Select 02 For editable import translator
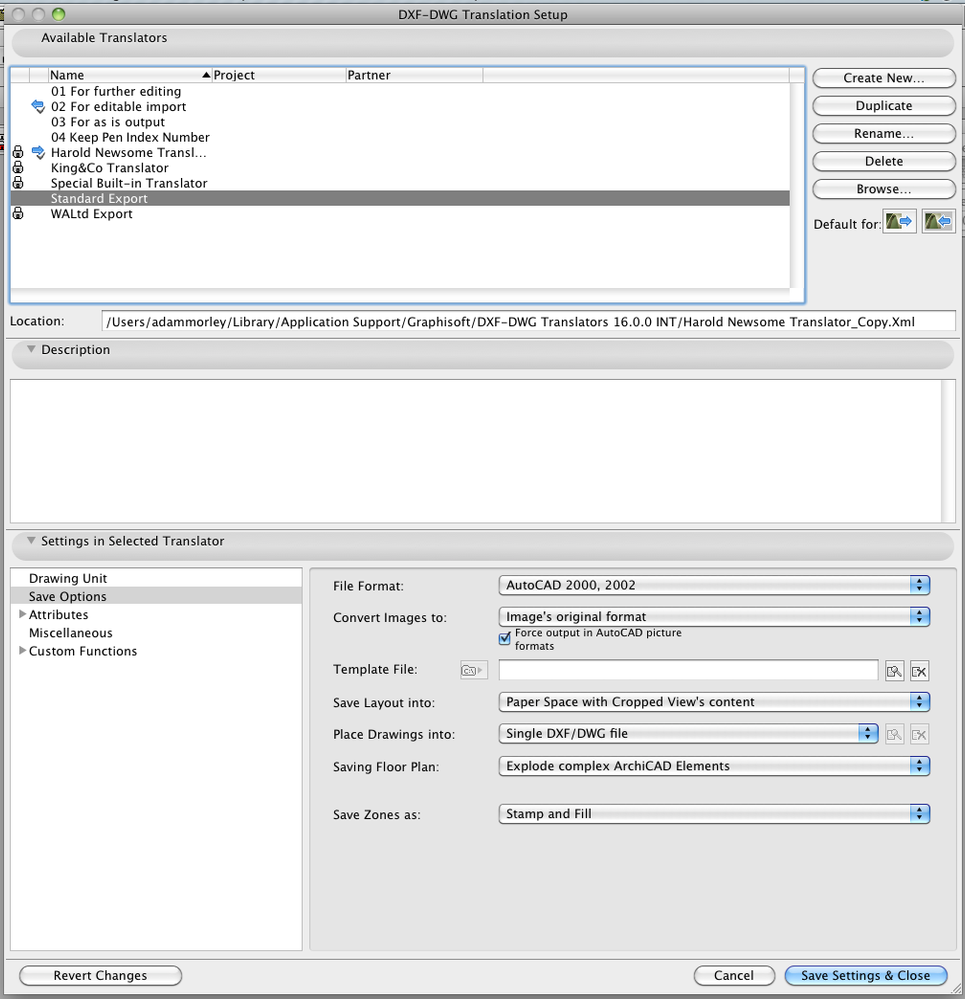This screenshot has width=965, height=999. pyautogui.click(x=400, y=106)
